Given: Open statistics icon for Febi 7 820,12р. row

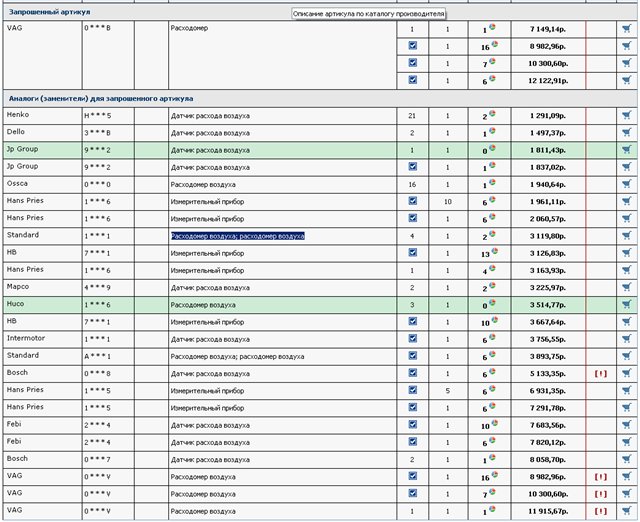Looking at the screenshot, I should (492, 440).
